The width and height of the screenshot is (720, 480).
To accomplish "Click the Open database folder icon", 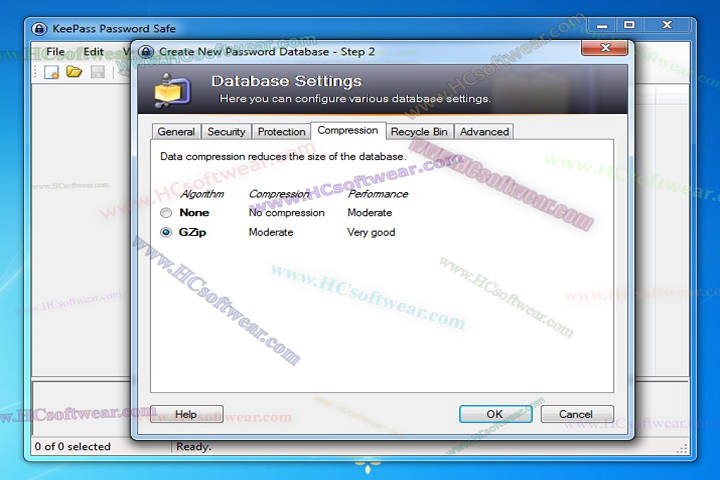I will coord(74,72).
